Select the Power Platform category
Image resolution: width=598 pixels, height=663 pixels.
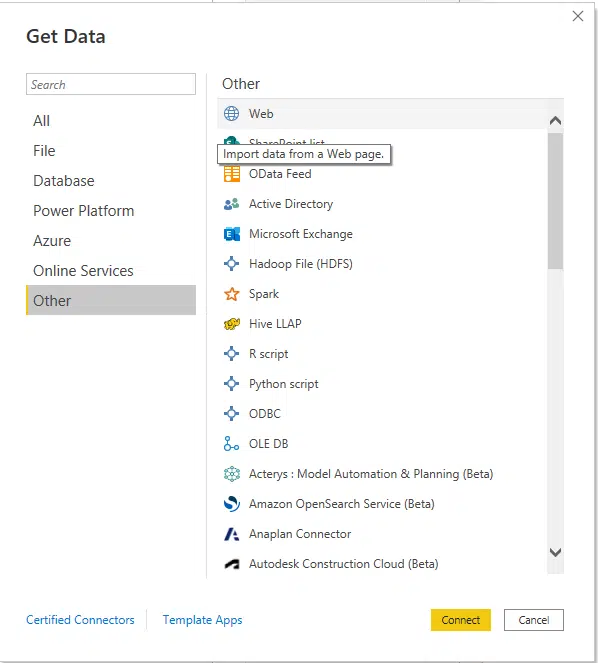pos(84,211)
